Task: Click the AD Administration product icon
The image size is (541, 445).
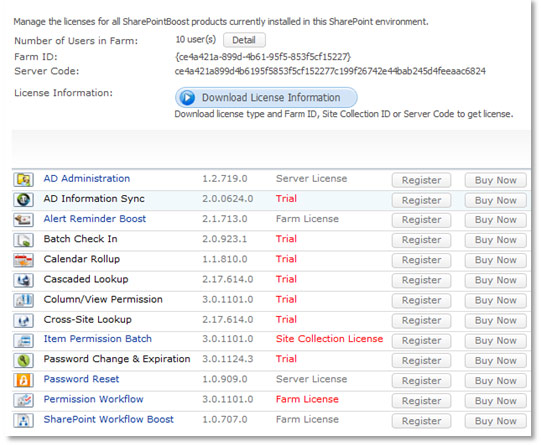Action: coord(23,180)
